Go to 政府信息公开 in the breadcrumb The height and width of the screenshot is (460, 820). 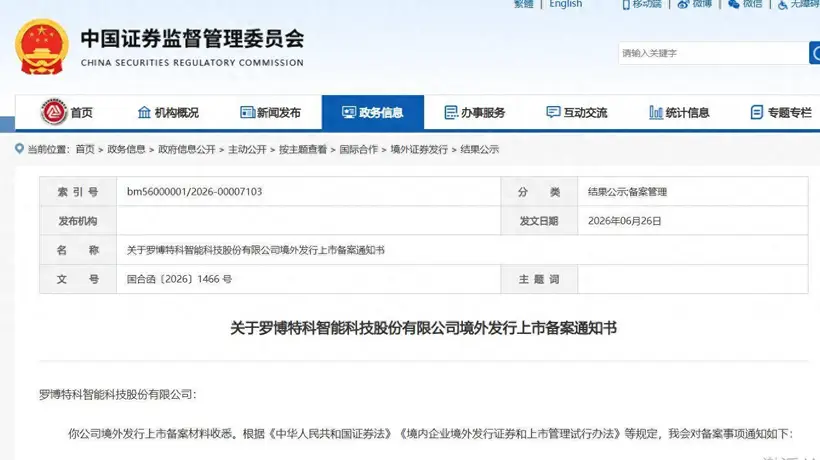coord(187,150)
